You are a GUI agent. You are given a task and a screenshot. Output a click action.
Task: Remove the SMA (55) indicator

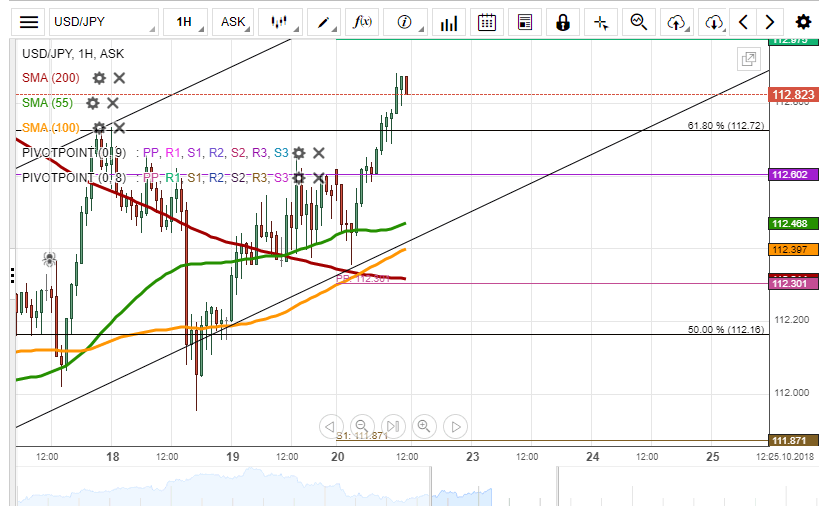[x=113, y=103]
